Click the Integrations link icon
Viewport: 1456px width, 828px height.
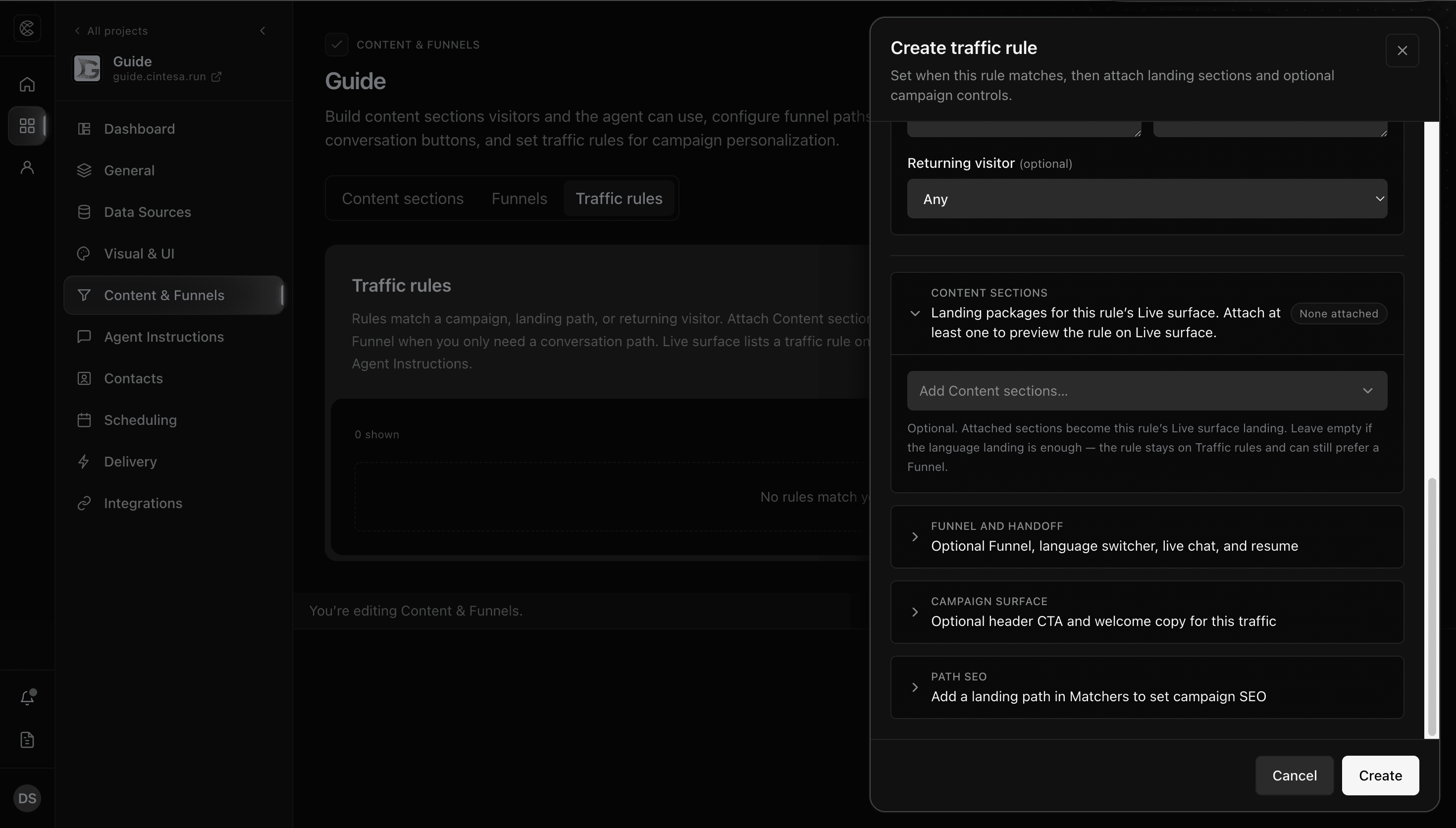click(x=84, y=503)
